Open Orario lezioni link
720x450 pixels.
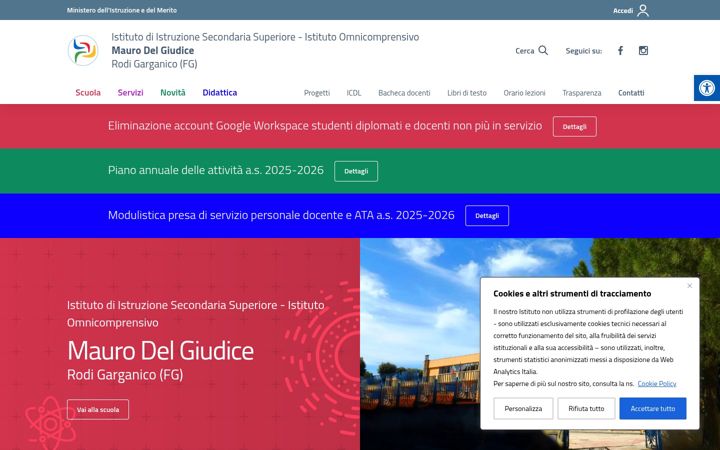point(524,93)
